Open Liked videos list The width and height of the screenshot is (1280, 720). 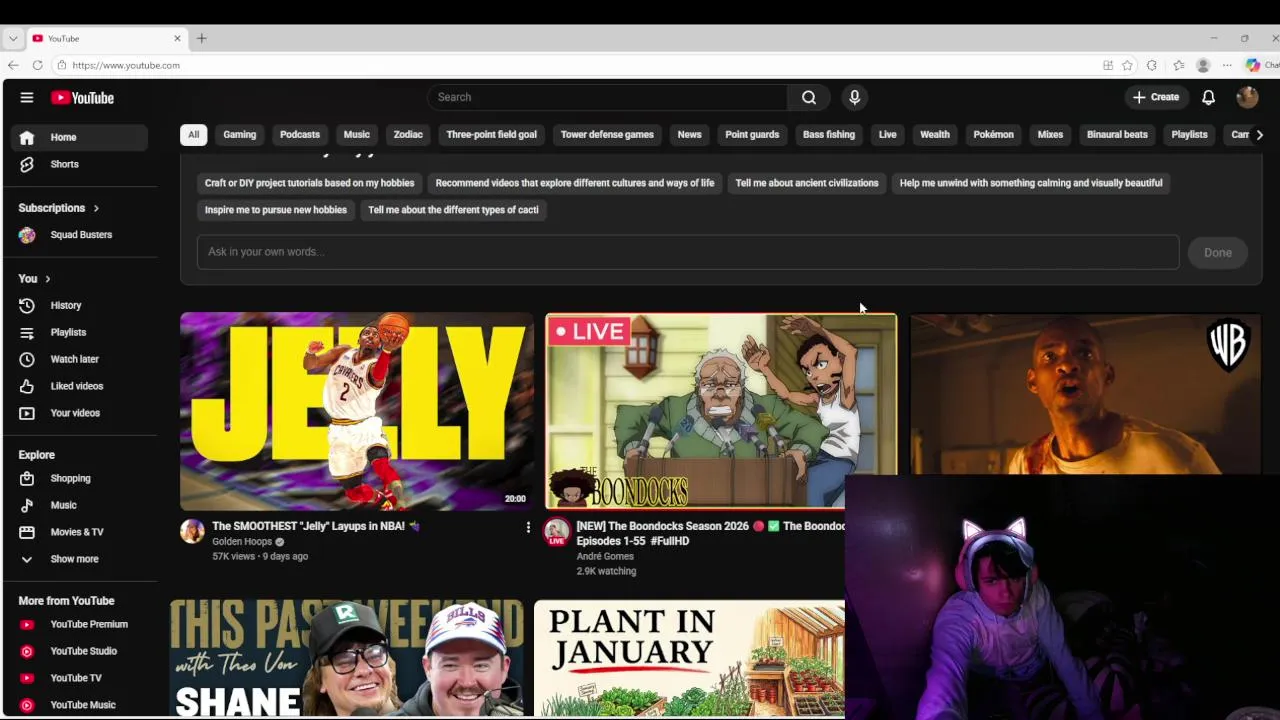point(80,386)
